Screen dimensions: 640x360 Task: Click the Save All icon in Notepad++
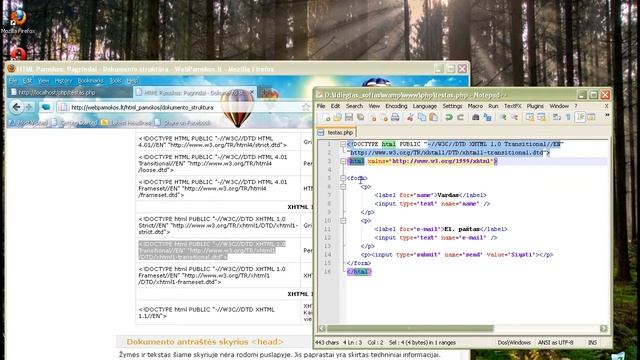(x=360, y=118)
